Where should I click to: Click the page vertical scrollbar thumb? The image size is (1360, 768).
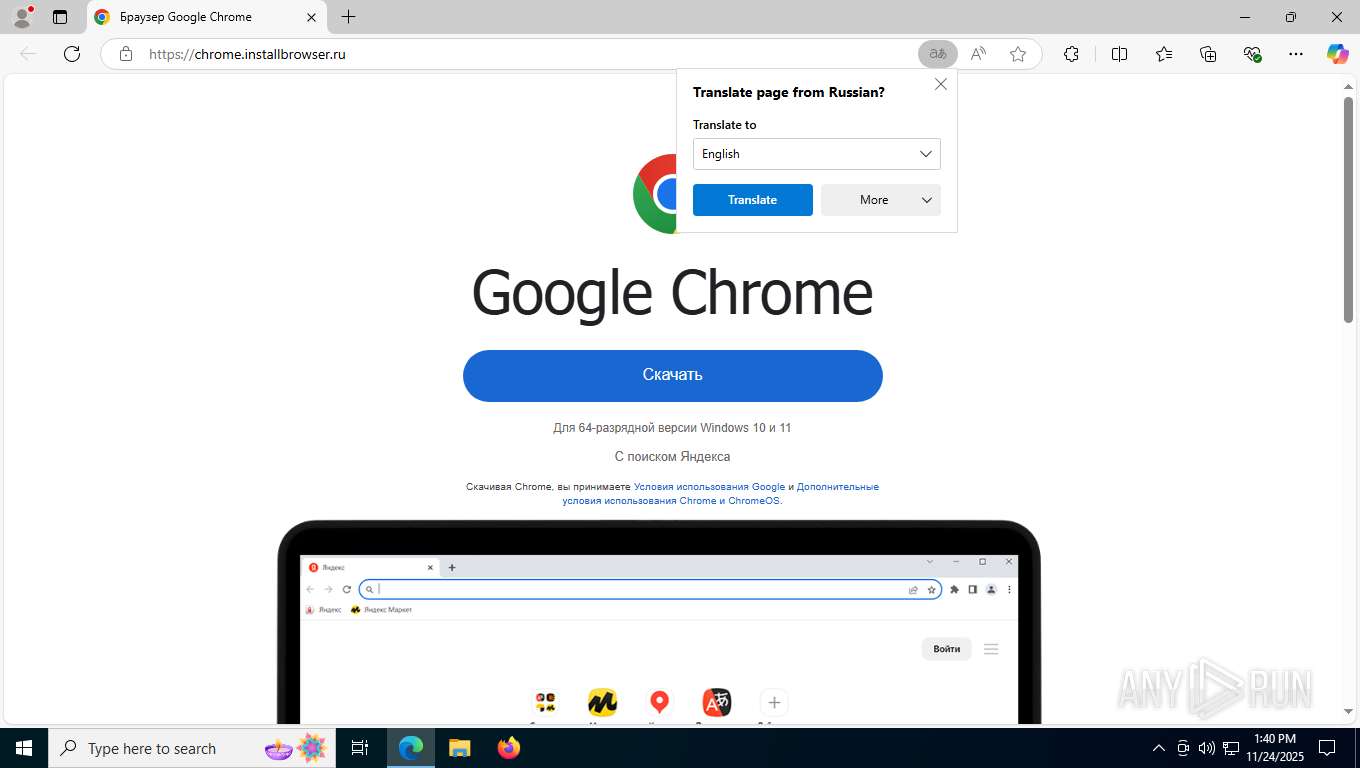coord(1348,210)
